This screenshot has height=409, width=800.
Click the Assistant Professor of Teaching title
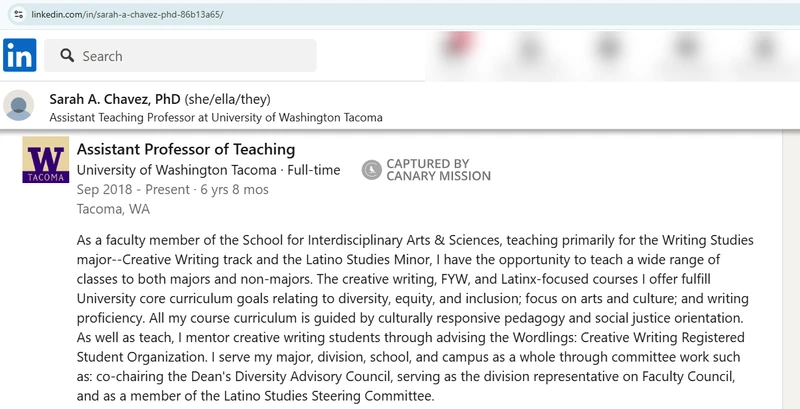click(185, 149)
